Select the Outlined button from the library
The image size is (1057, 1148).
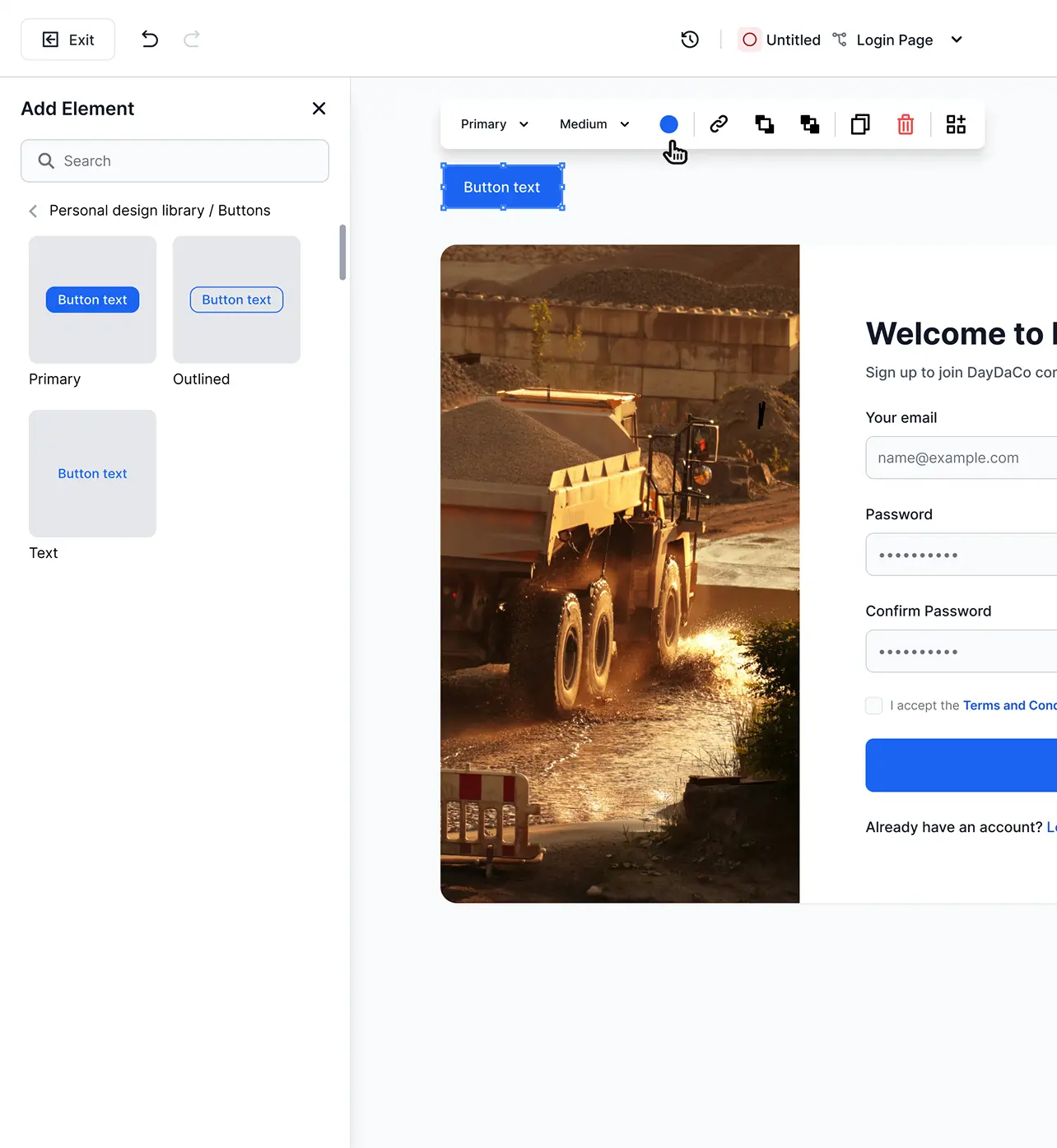point(236,300)
